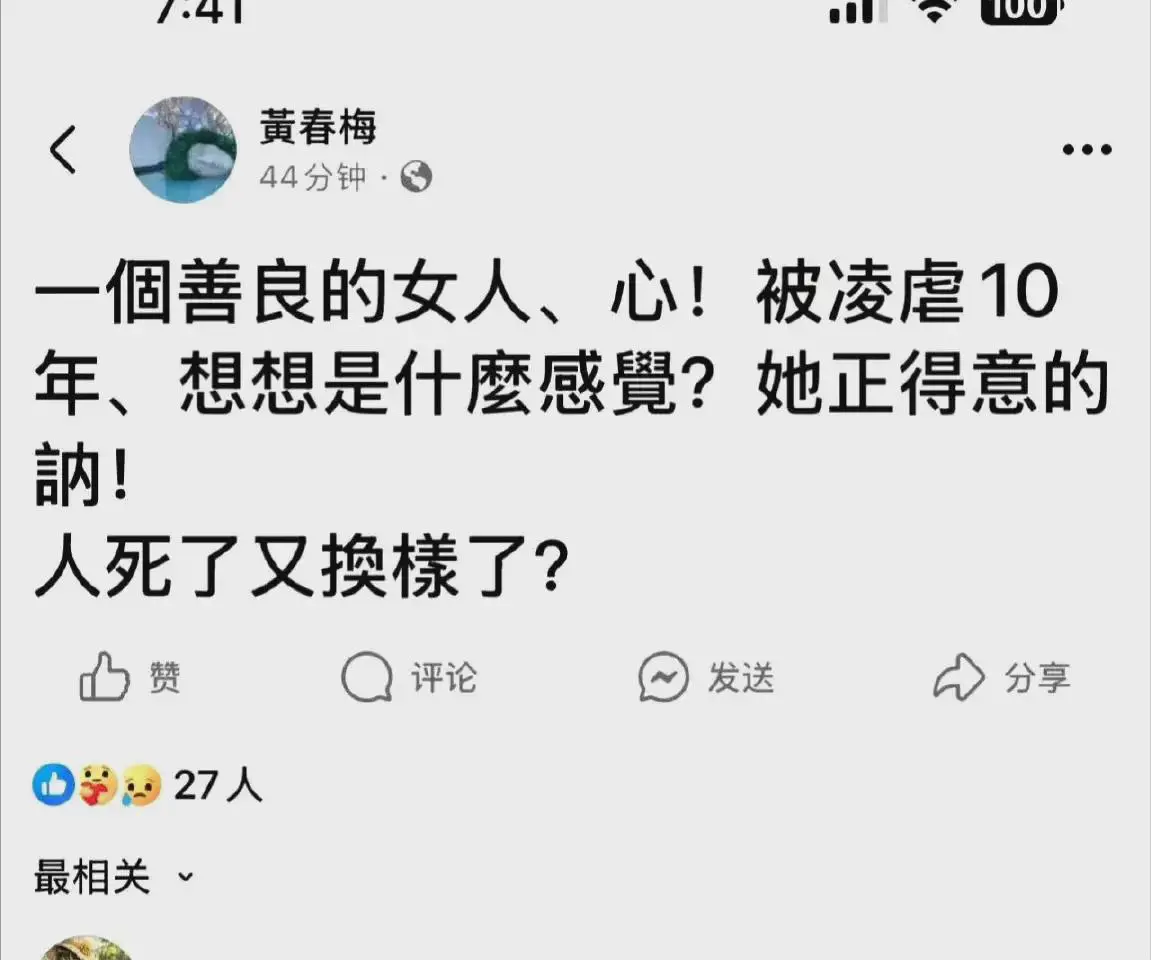
Task: Open the three-dot post options menu
Action: click(x=1087, y=150)
